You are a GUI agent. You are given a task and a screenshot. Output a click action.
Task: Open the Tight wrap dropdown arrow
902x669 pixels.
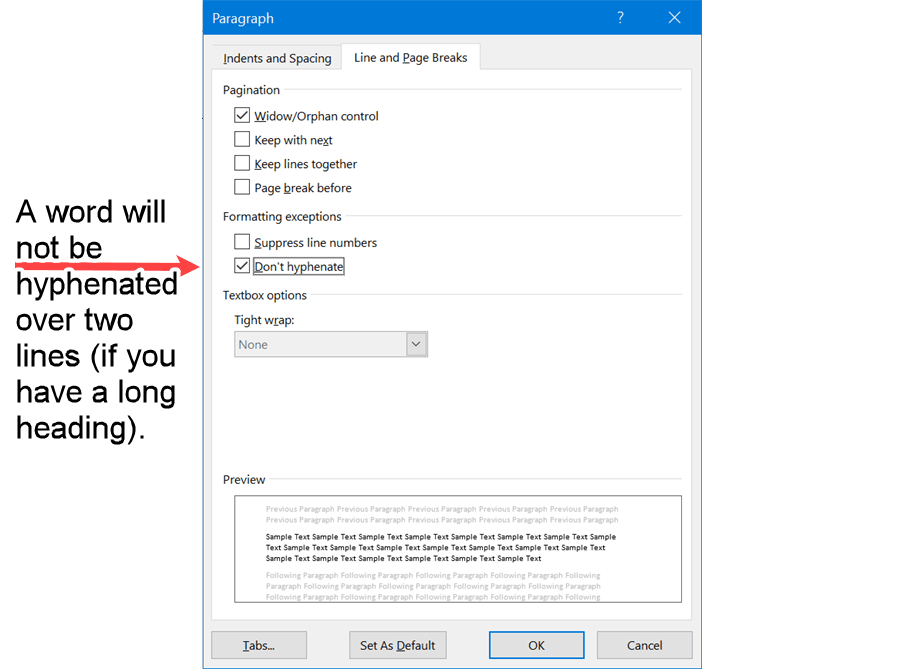(x=416, y=343)
